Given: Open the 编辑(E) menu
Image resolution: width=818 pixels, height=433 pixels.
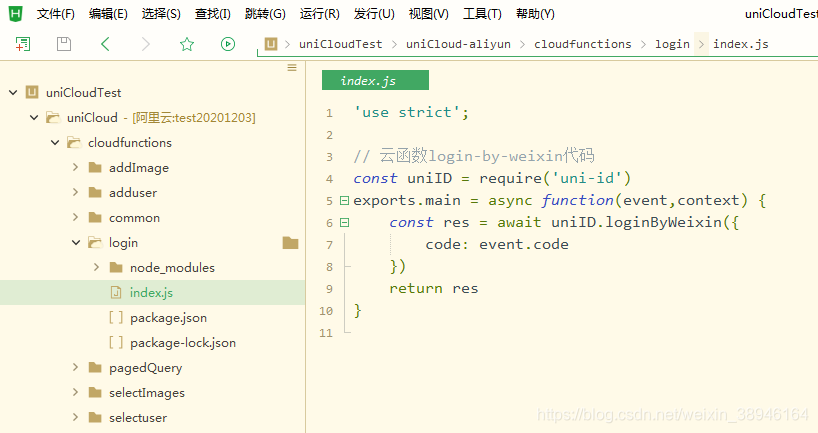Looking at the screenshot, I should (108, 14).
